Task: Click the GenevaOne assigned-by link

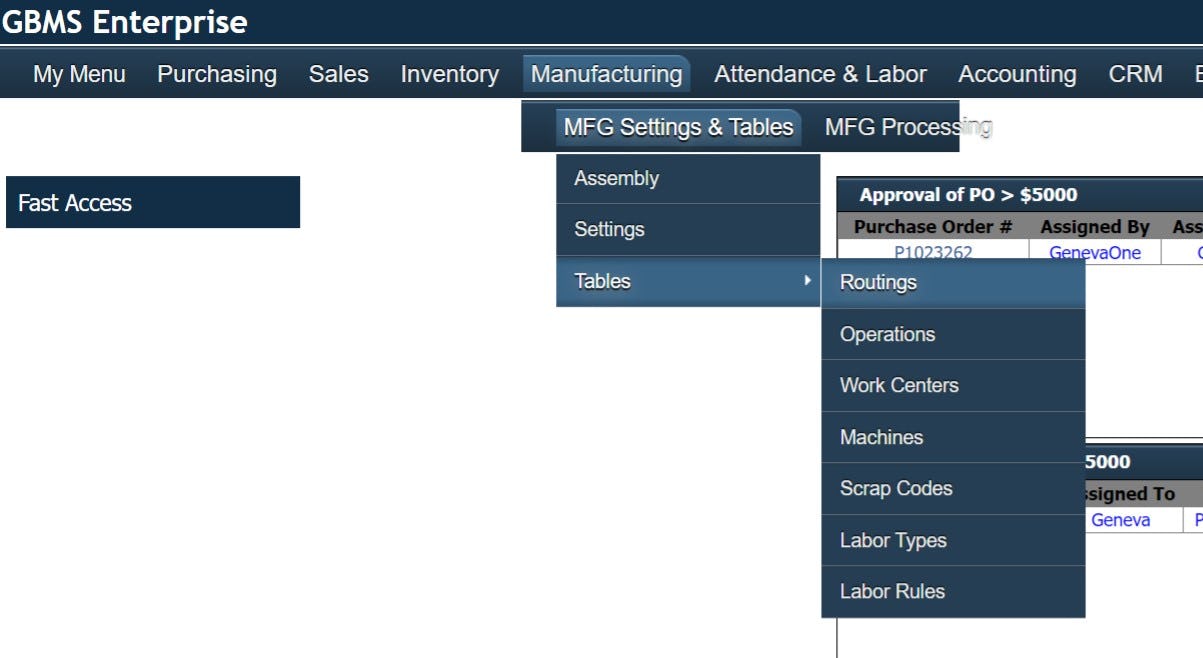Action: [x=1094, y=252]
